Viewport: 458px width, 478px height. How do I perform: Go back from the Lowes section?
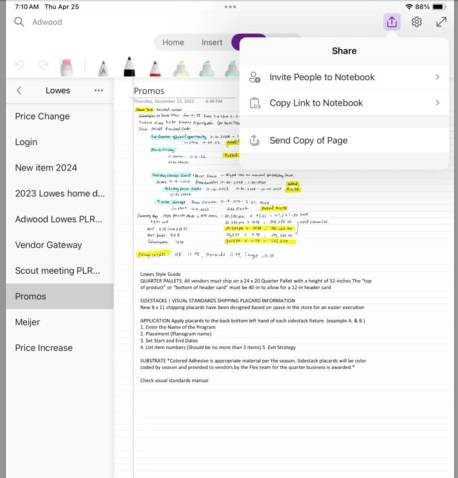pyautogui.click(x=19, y=90)
